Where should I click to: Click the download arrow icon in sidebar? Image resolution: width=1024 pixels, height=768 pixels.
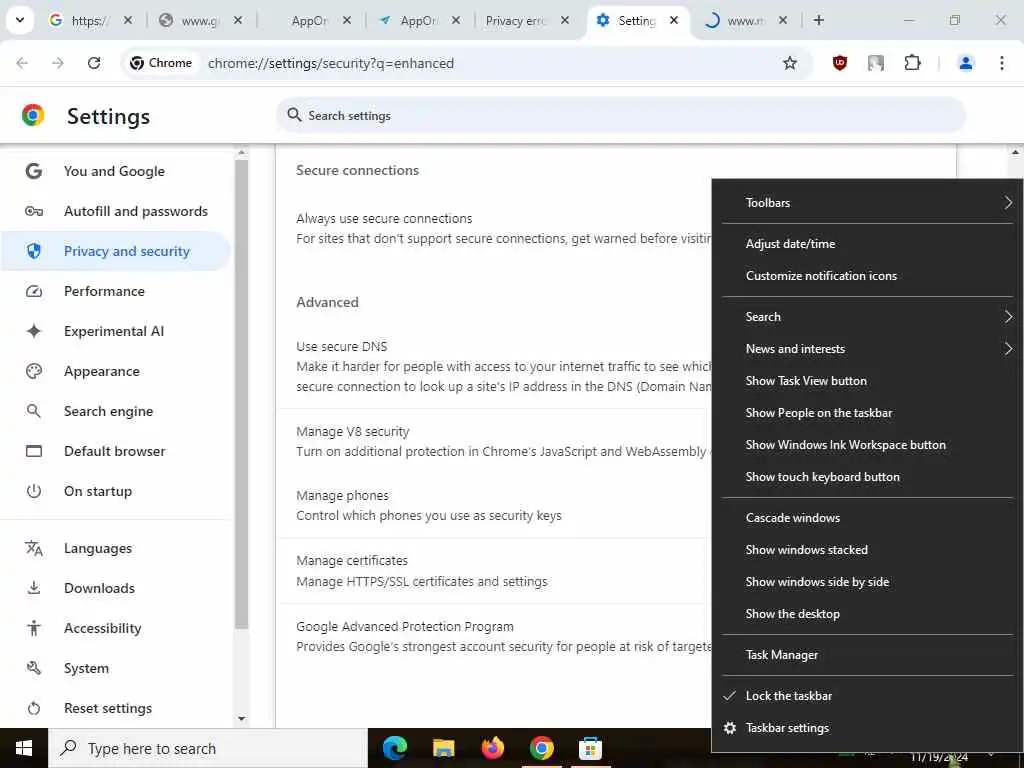point(34,588)
